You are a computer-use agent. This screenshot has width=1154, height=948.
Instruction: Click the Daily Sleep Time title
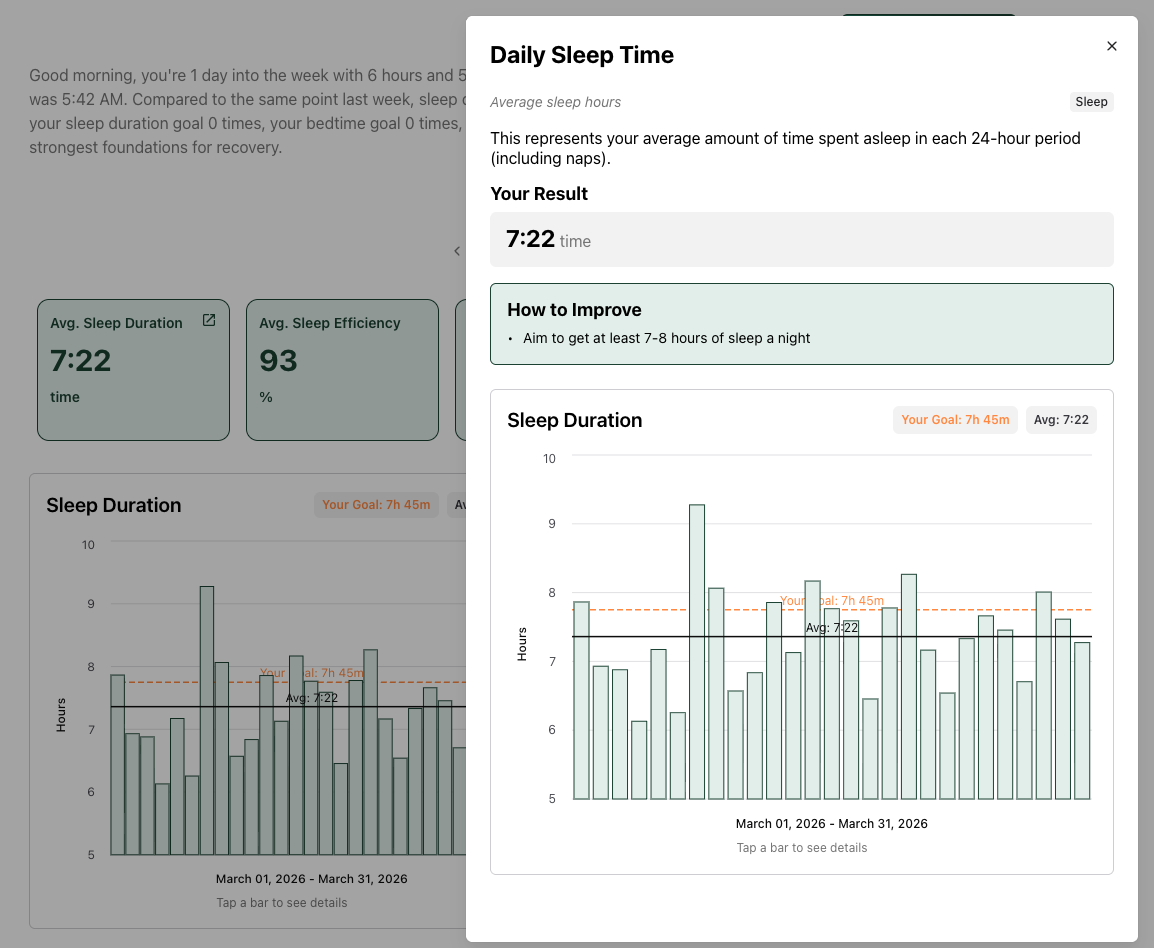click(581, 55)
